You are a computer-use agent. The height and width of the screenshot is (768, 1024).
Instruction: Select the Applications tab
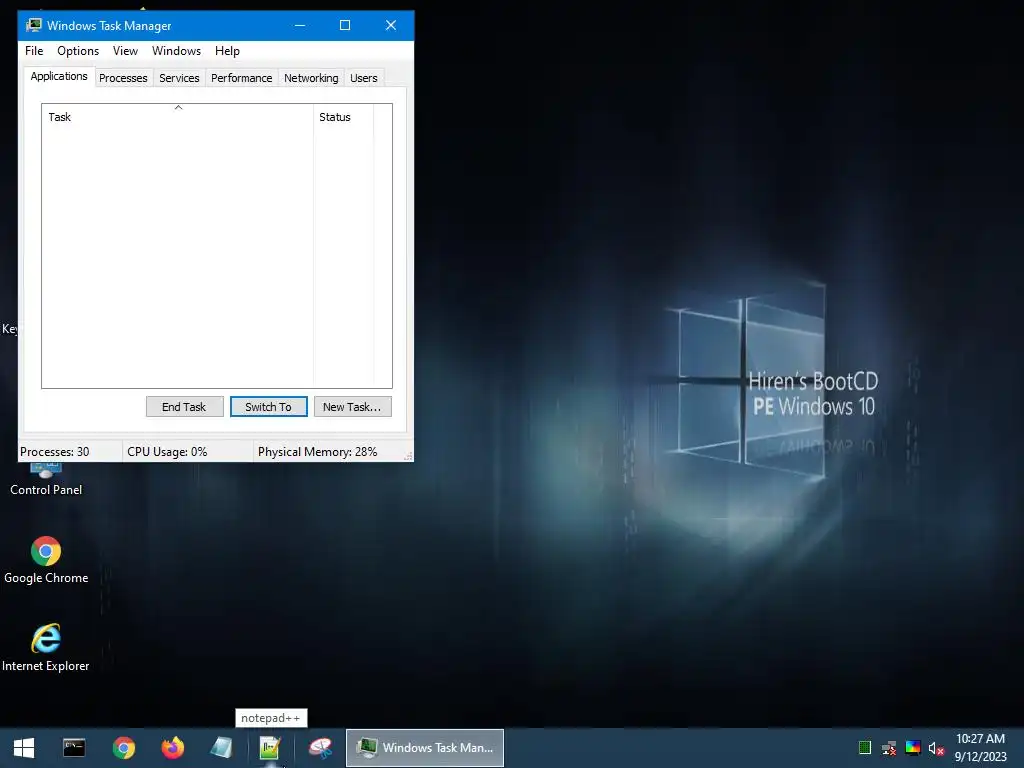tap(59, 76)
